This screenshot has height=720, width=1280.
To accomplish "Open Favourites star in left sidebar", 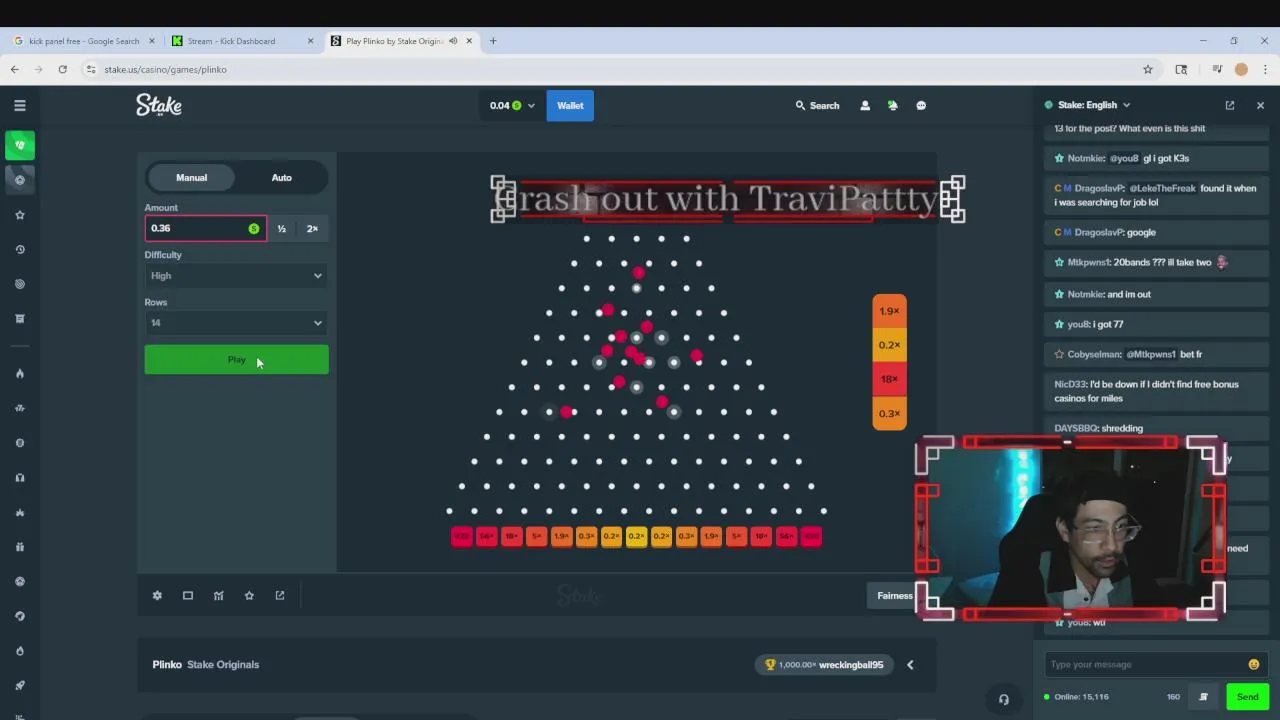I will point(19,215).
